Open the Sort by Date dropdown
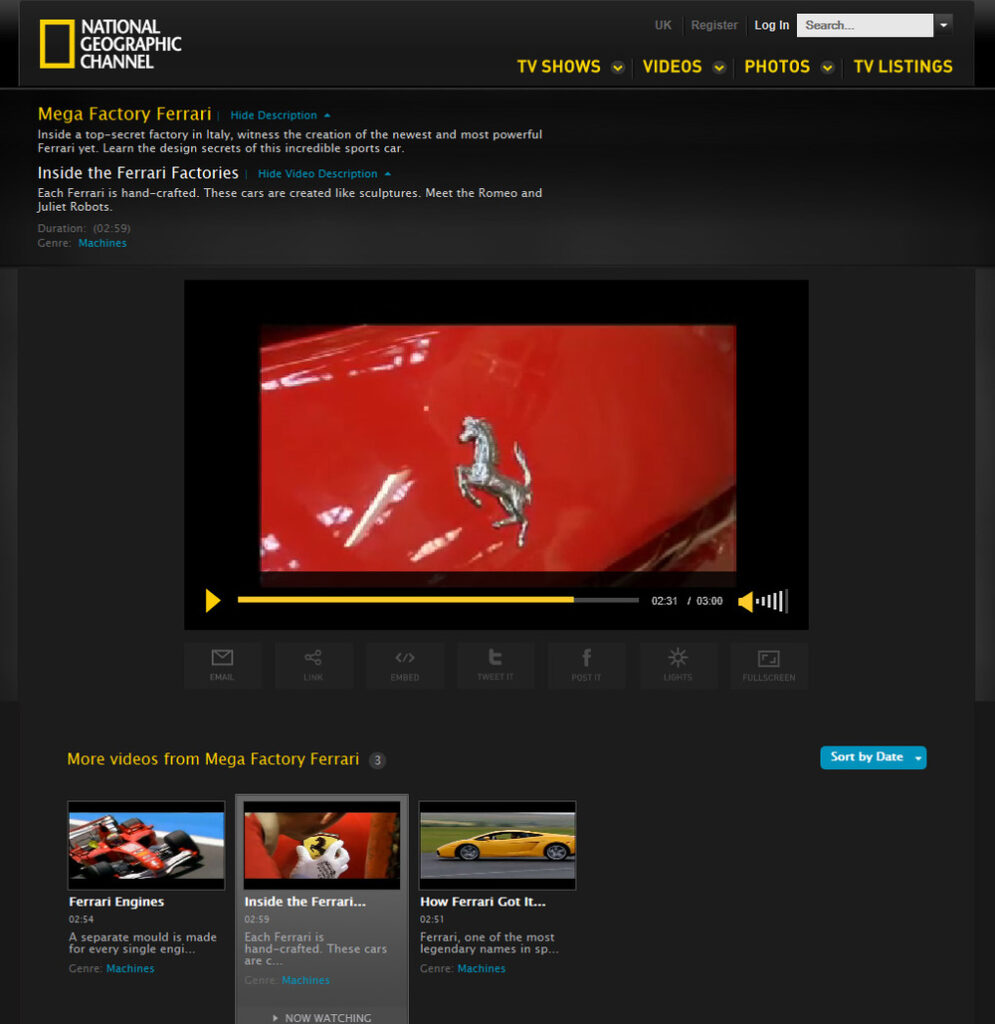The width and height of the screenshot is (995, 1024). (x=873, y=758)
